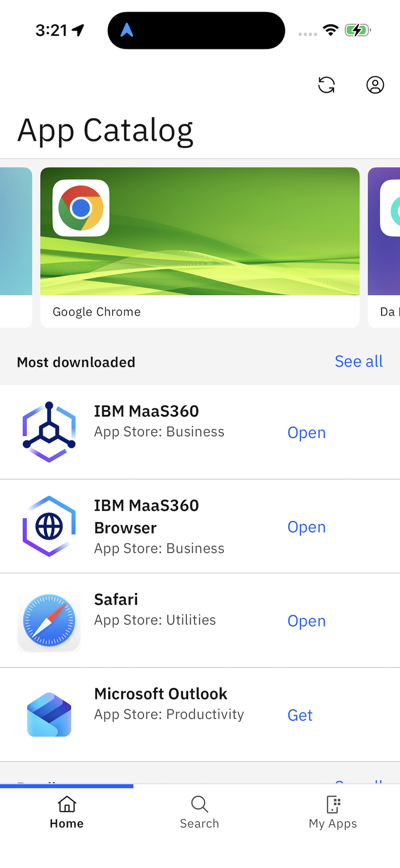Select the IBM MaaS360 Browser title

(146, 516)
